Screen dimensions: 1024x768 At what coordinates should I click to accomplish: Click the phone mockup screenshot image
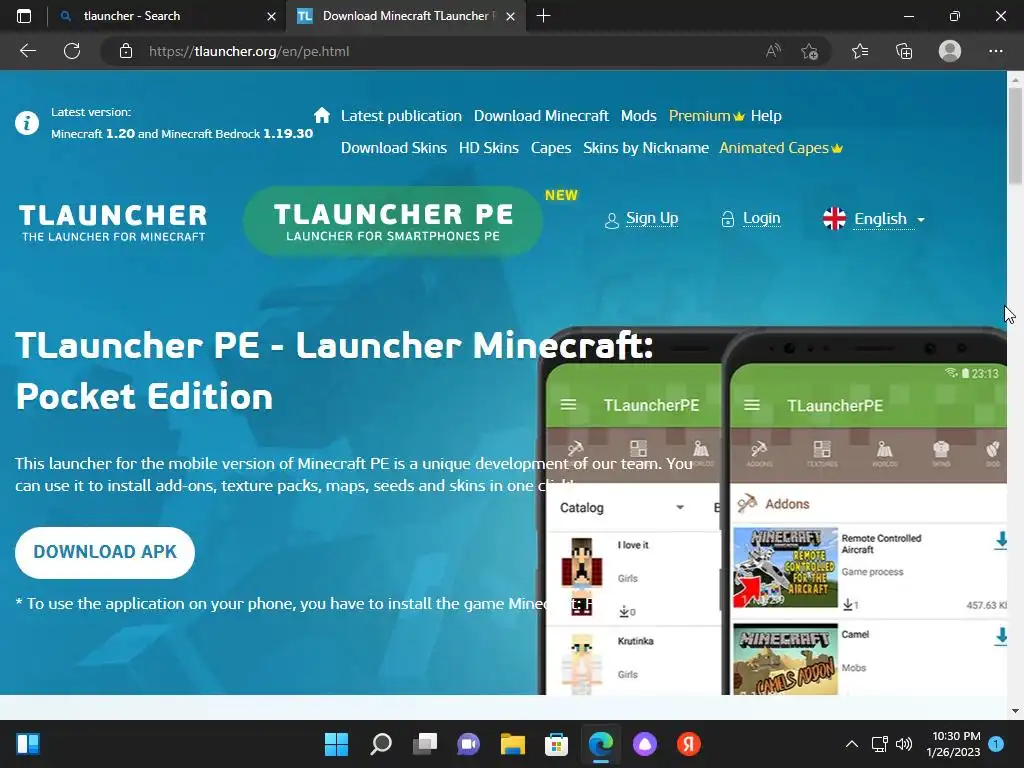point(773,511)
